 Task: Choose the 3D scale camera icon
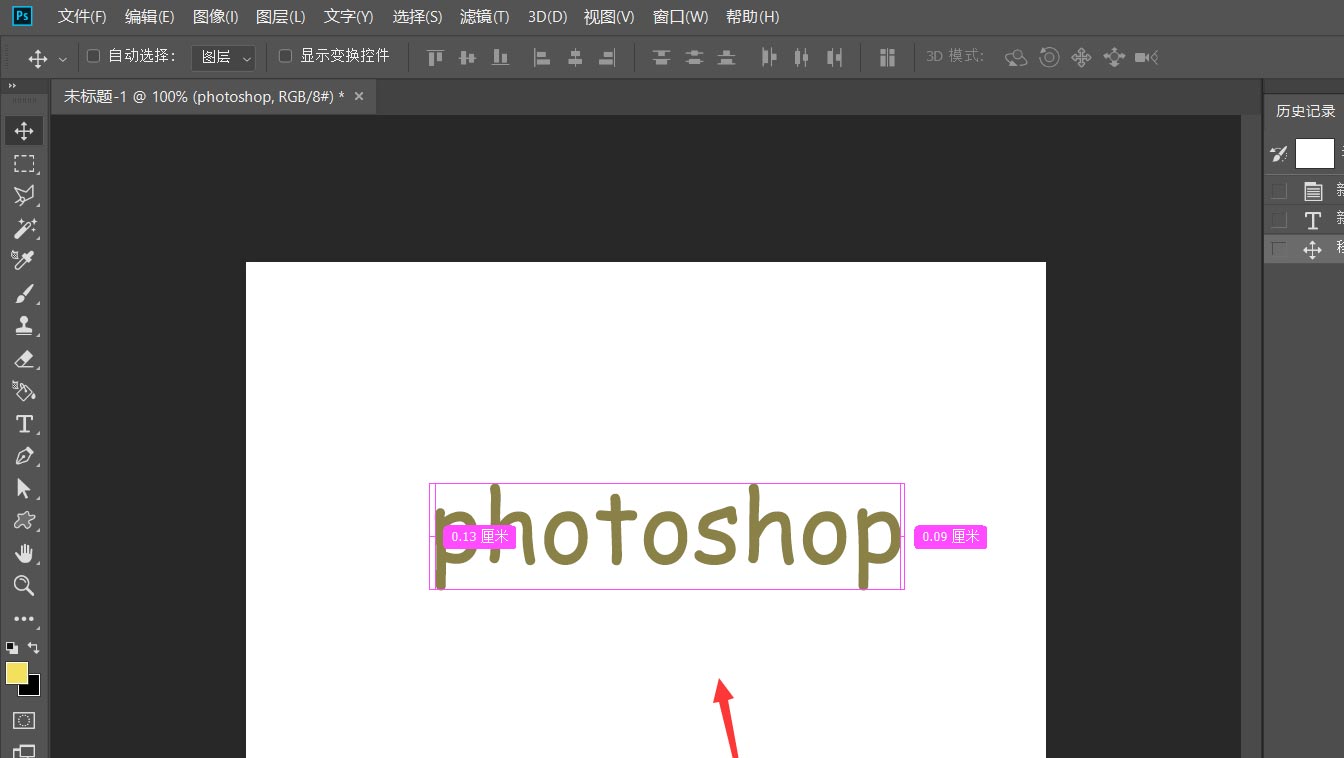[1147, 58]
